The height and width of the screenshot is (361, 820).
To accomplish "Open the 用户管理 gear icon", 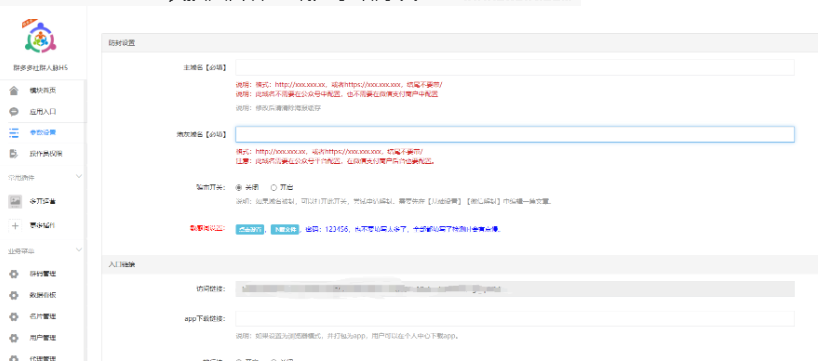I will pos(14,338).
